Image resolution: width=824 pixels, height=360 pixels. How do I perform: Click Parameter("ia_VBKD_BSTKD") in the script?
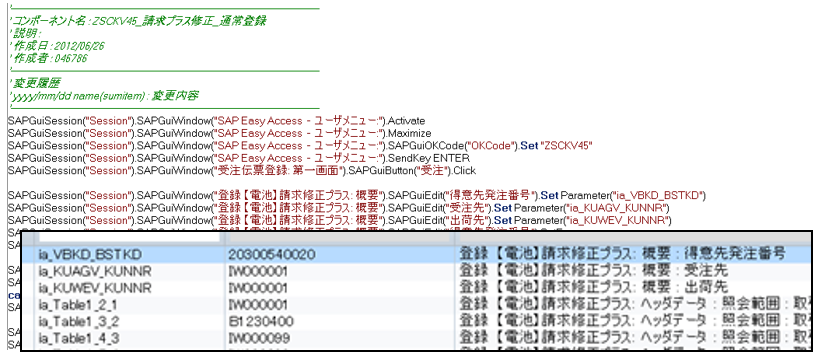pos(633,196)
